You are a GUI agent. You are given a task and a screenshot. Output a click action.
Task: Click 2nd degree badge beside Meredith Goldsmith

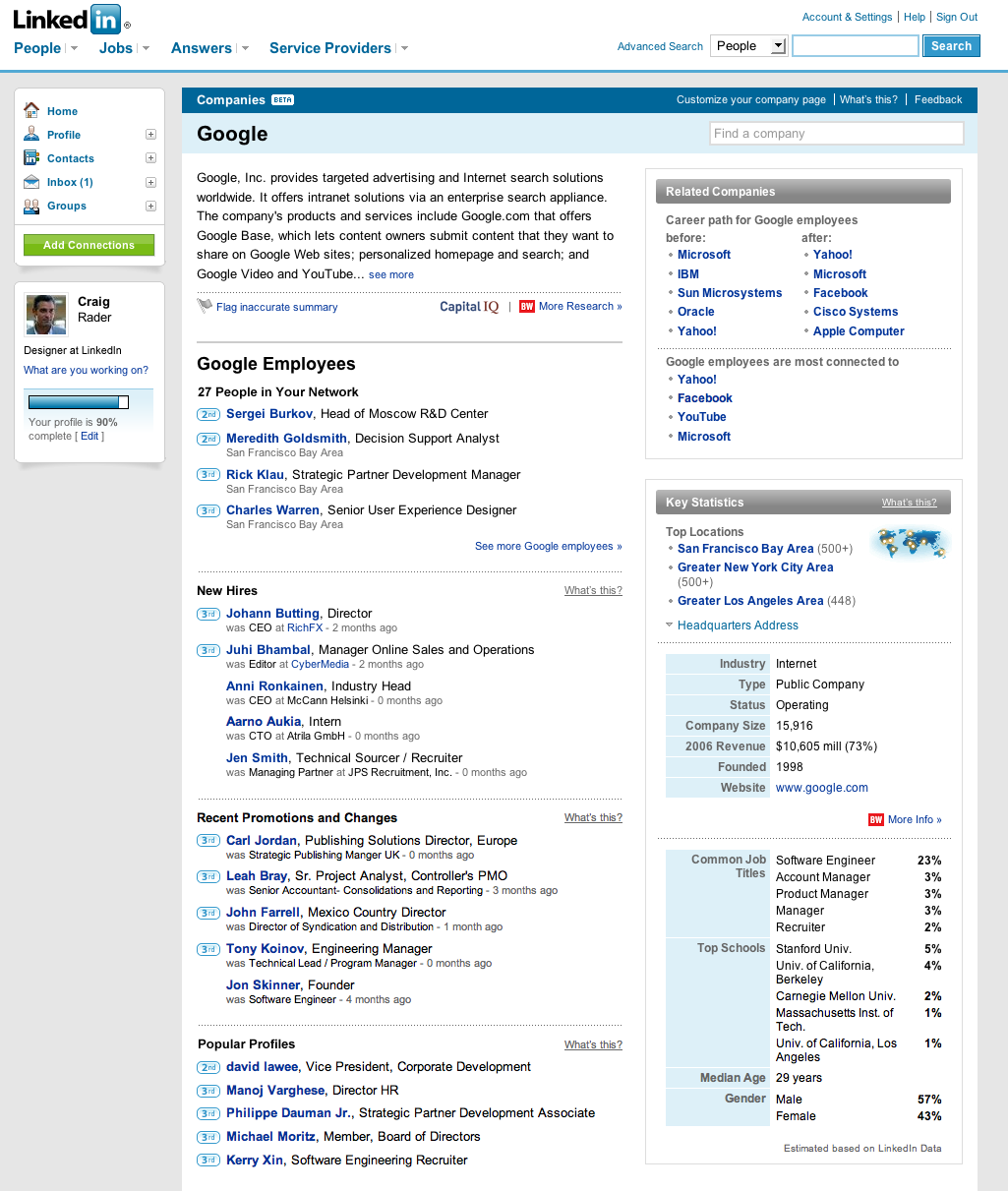point(208,439)
